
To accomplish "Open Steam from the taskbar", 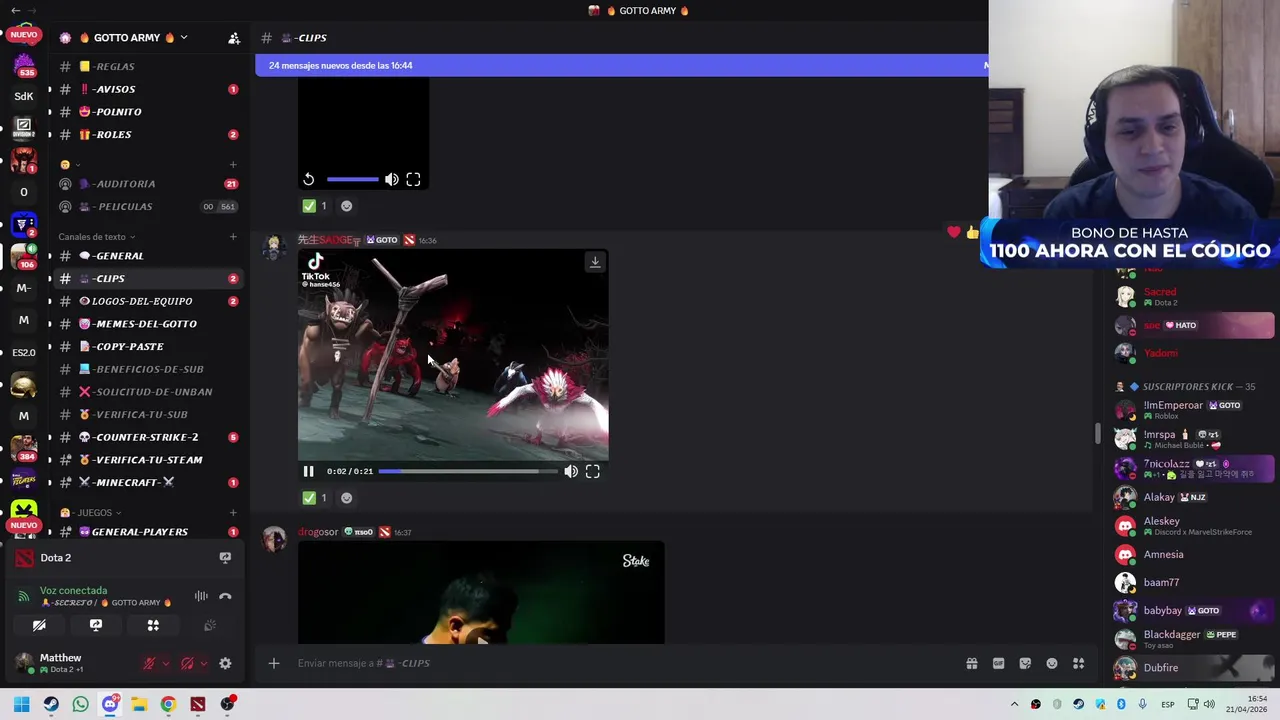I will coord(51,704).
